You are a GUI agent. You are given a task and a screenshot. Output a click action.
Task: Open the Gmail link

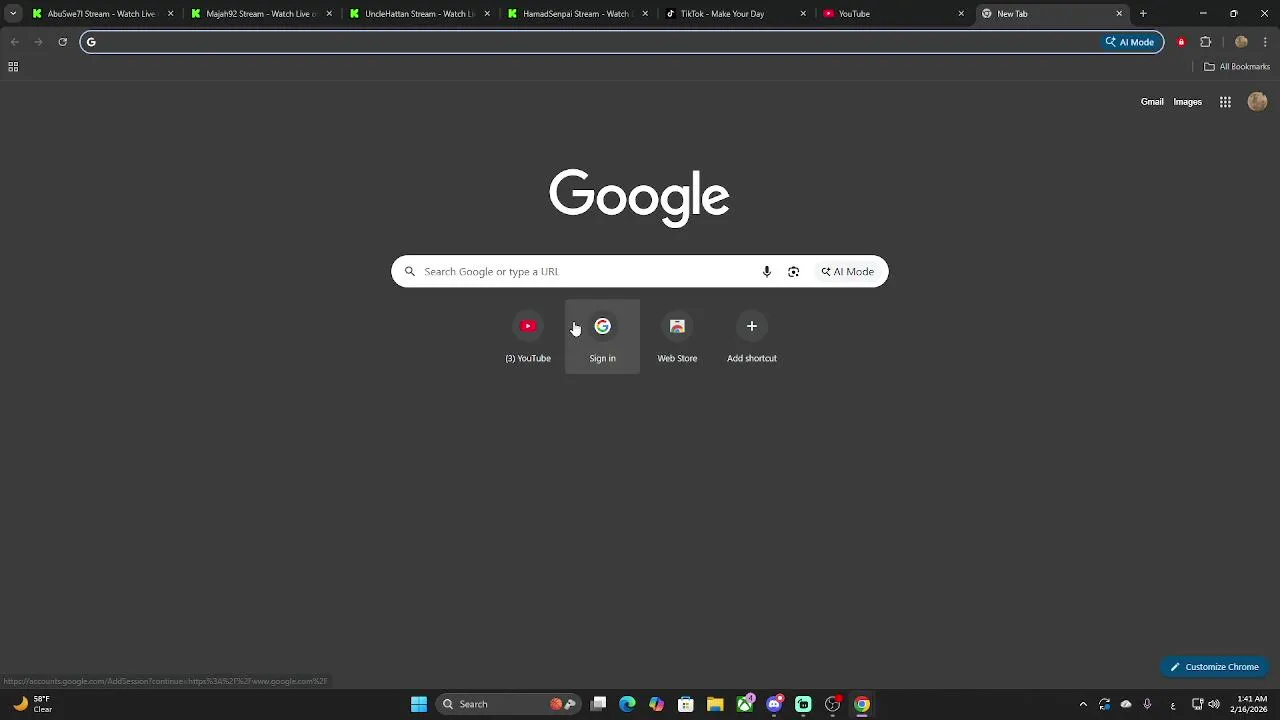point(1152,102)
